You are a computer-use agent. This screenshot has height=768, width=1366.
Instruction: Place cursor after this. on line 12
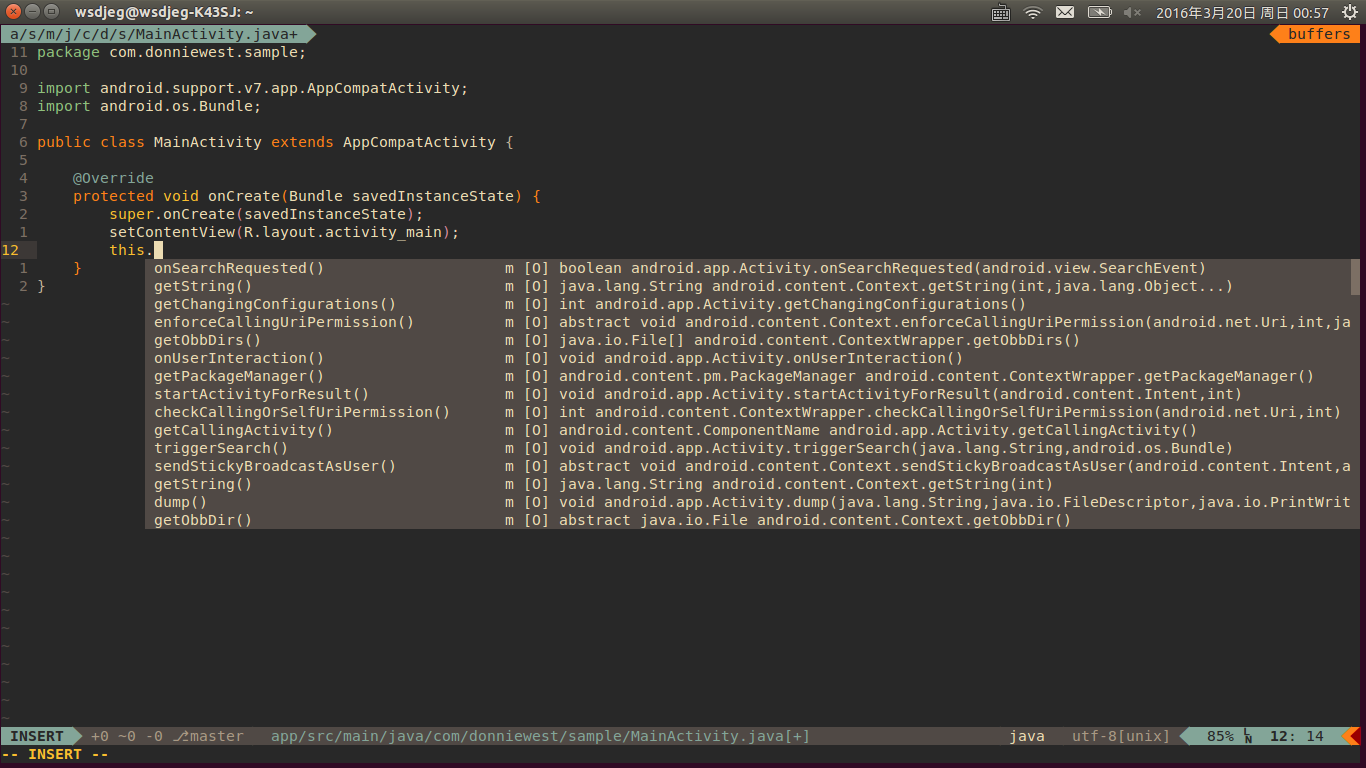158,250
